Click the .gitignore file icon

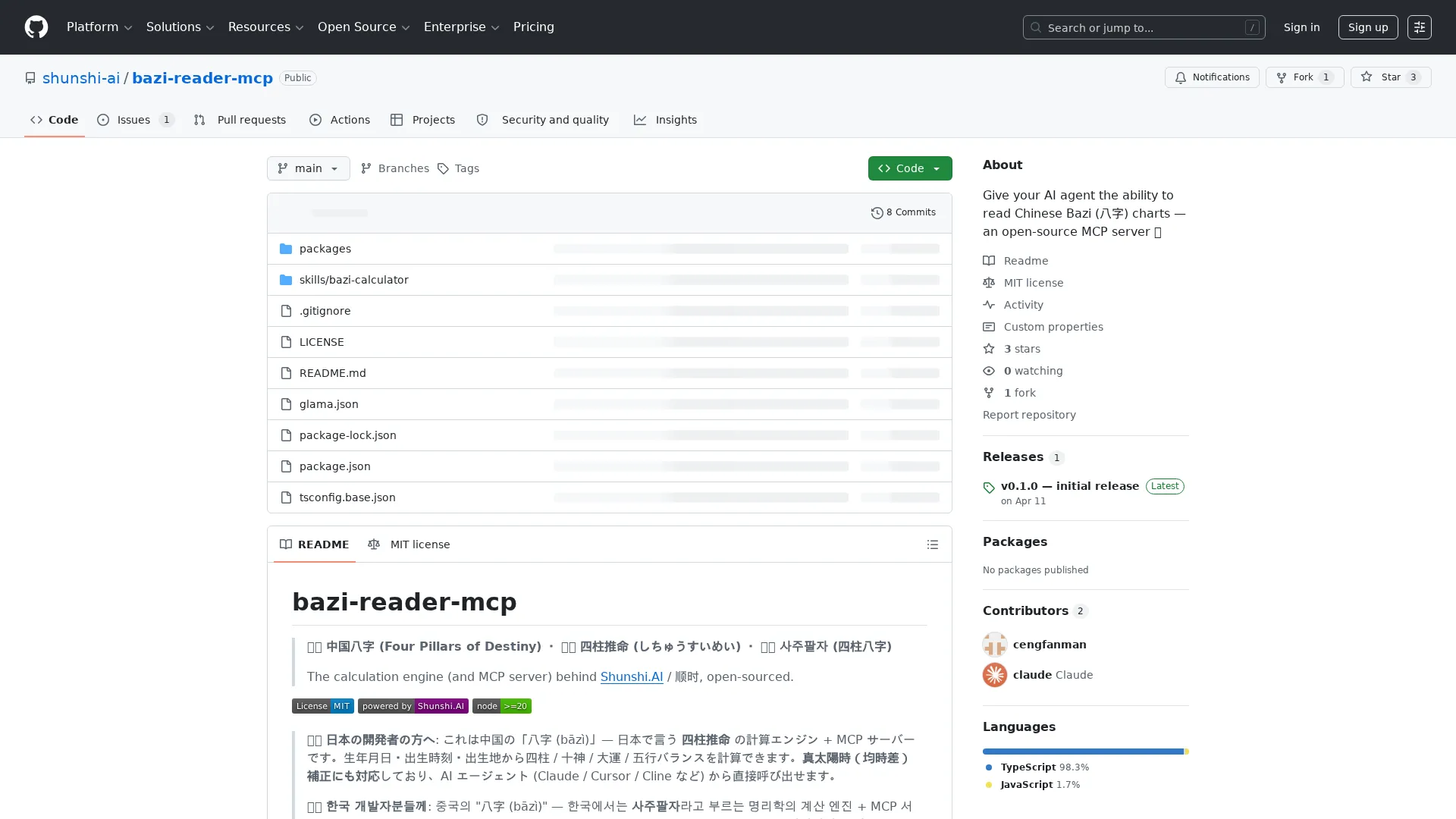(x=286, y=311)
